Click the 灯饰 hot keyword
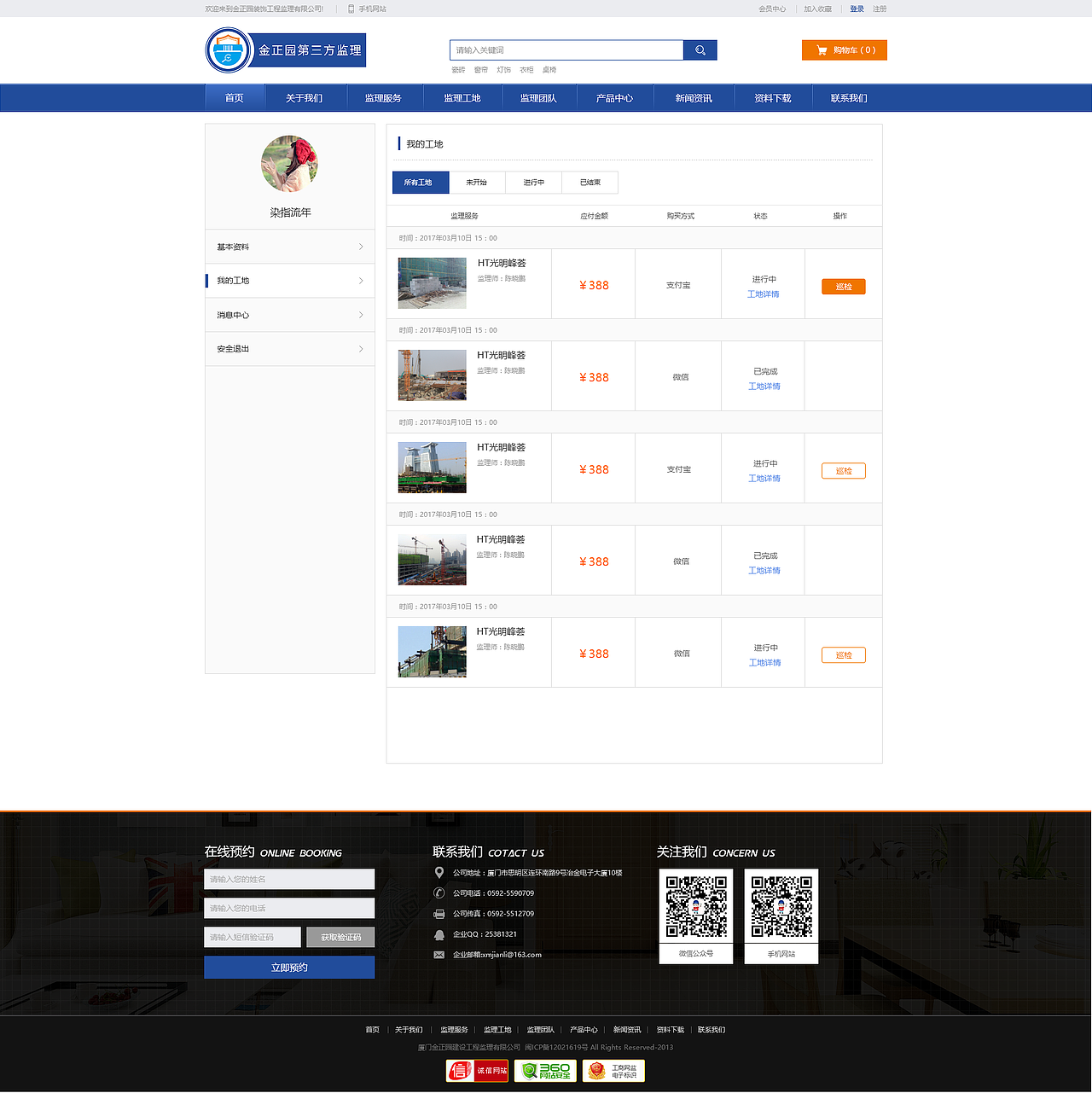This screenshot has width=1092, height=1093. 503,70
